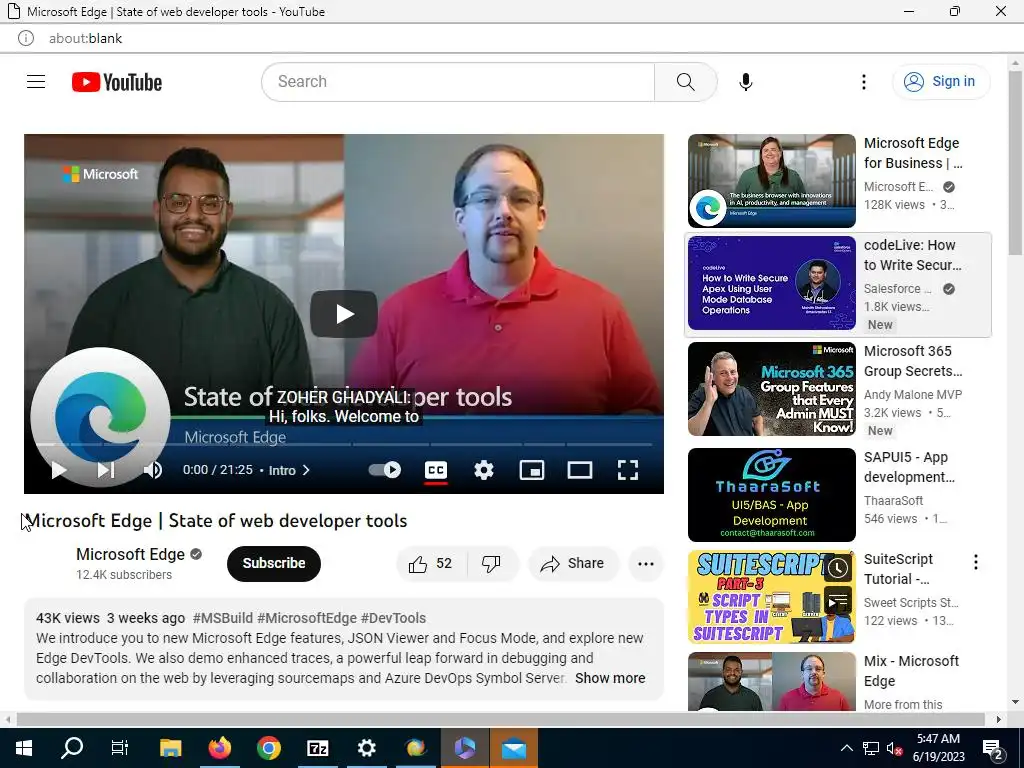Open Task View on taskbar
This screenshot has height=768, width=1024.
(x=120, y=748)
